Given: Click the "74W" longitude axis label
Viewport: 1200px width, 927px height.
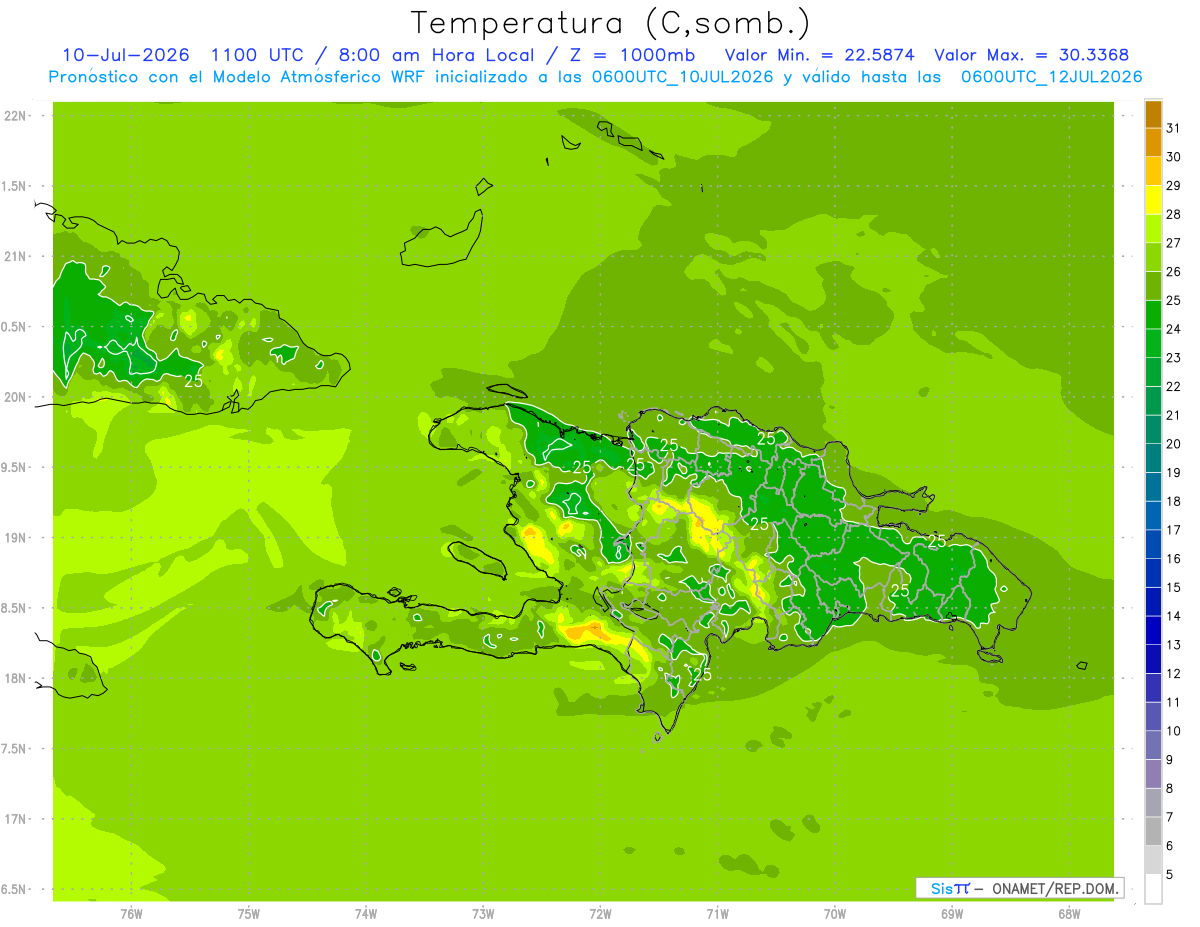Looking at the screenshot, I should (366, 914).
